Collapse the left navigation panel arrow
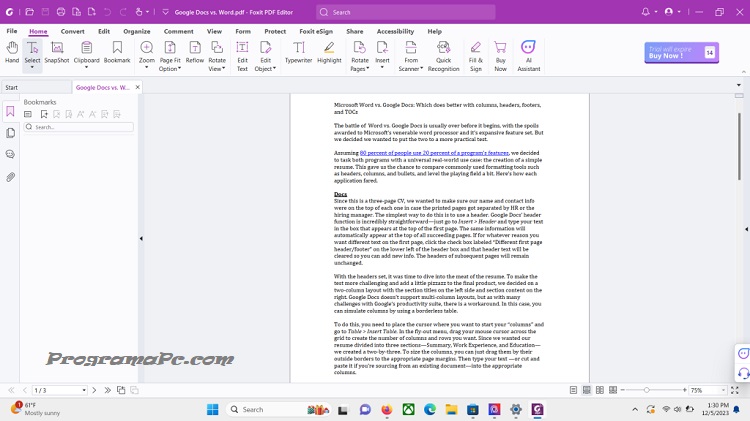 click(141, 238)
